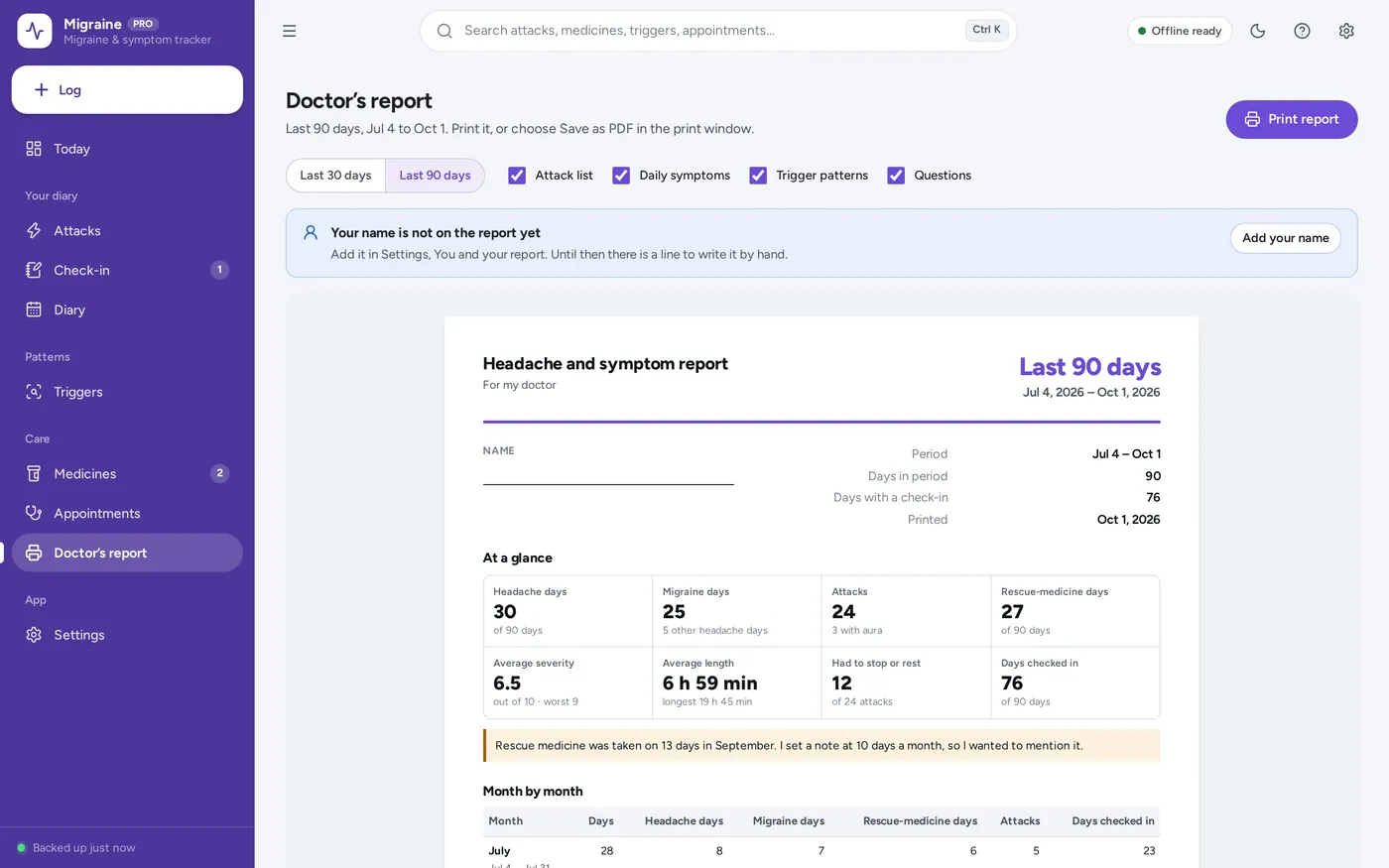Select the Last 90 days range

tap(435, 176)
